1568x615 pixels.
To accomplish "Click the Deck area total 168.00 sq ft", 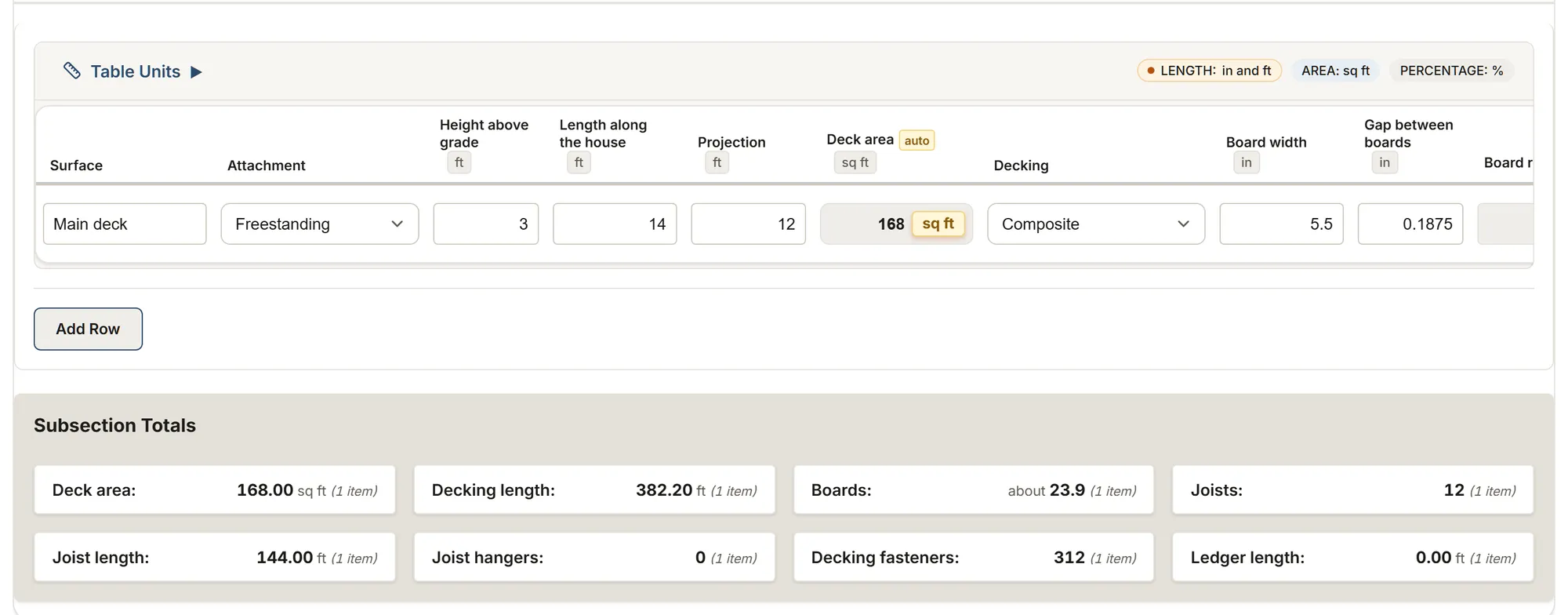I will [x=215, y=490].
